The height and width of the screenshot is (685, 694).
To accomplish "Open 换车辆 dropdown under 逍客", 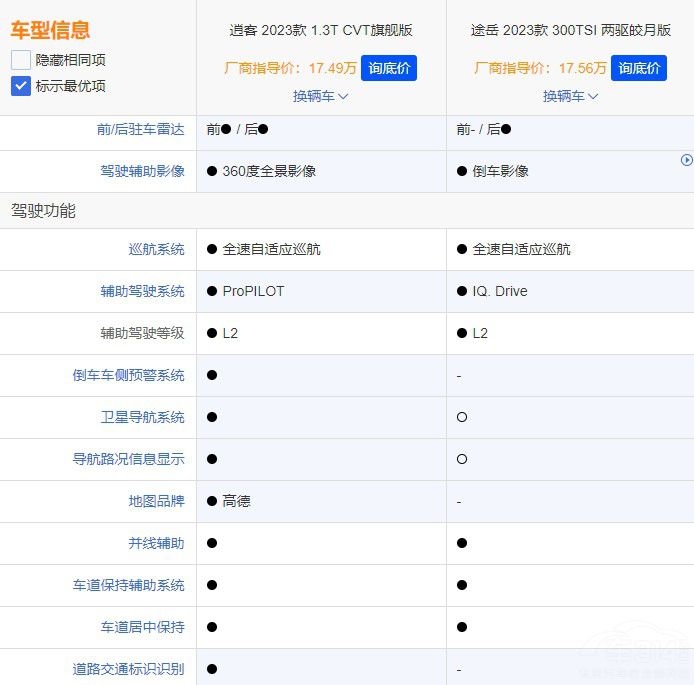I will 320,96.
